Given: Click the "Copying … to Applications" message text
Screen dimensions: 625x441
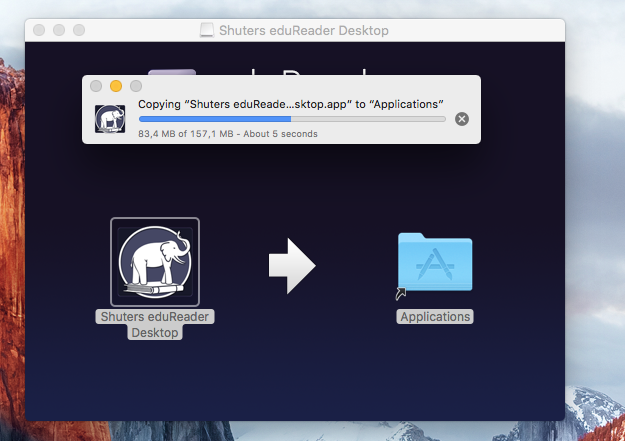Looking at the screenshot, I should tap(291, 104).
